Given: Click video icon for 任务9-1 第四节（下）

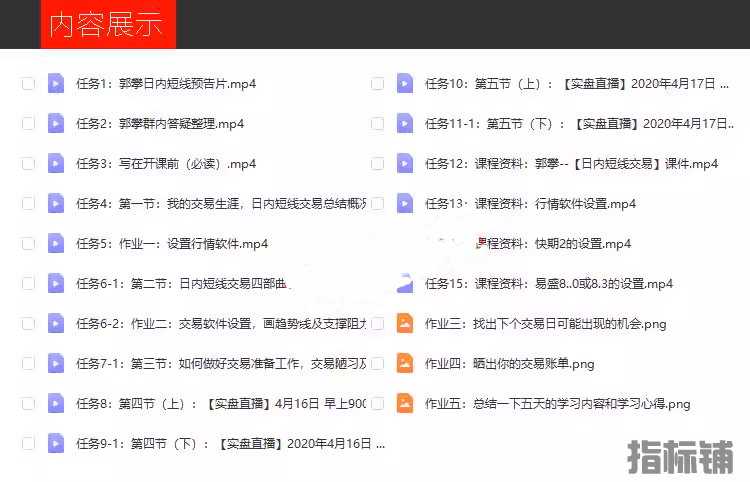Looking at the screenshot, I should pyautogui.click(x=56, y=443).
